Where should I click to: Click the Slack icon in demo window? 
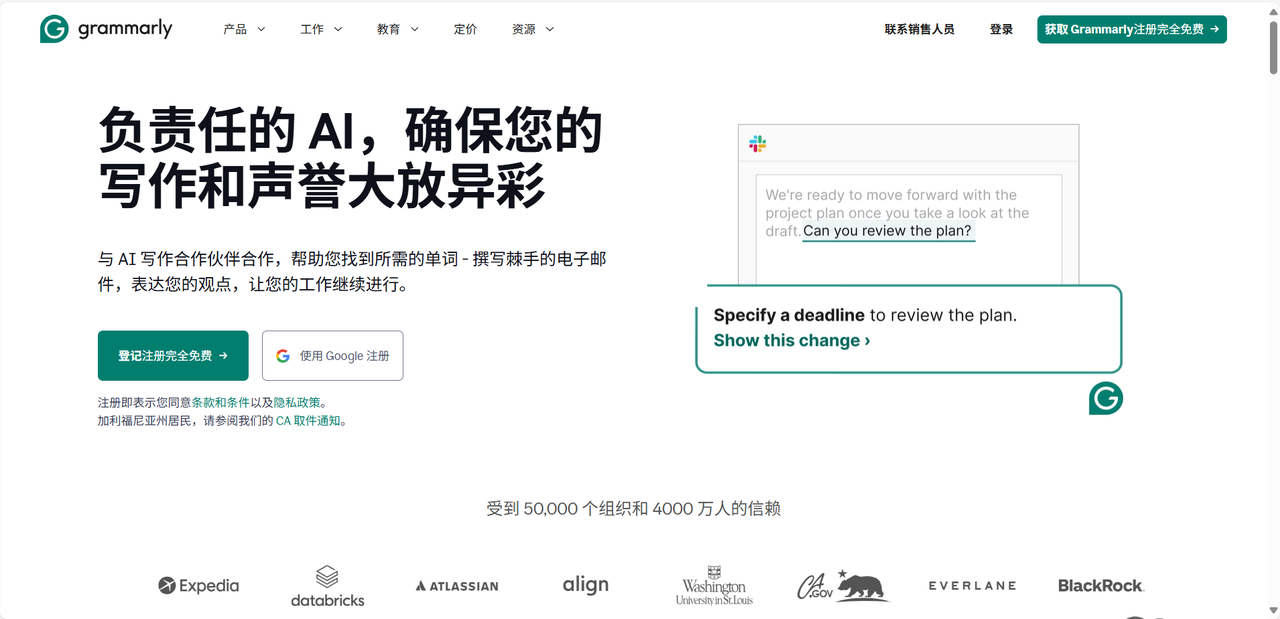pos(758,144)
